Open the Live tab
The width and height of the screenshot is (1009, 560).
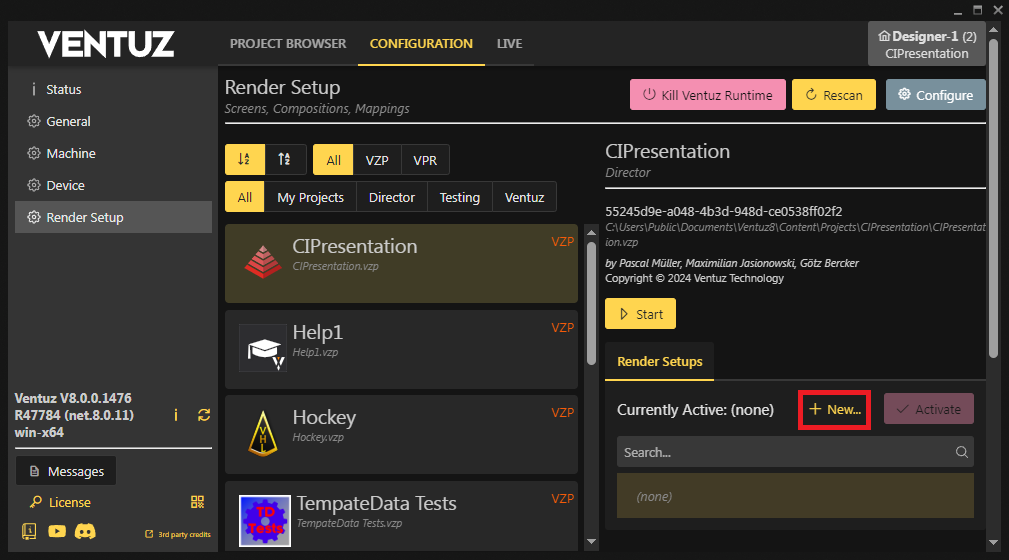coord(509,44)
